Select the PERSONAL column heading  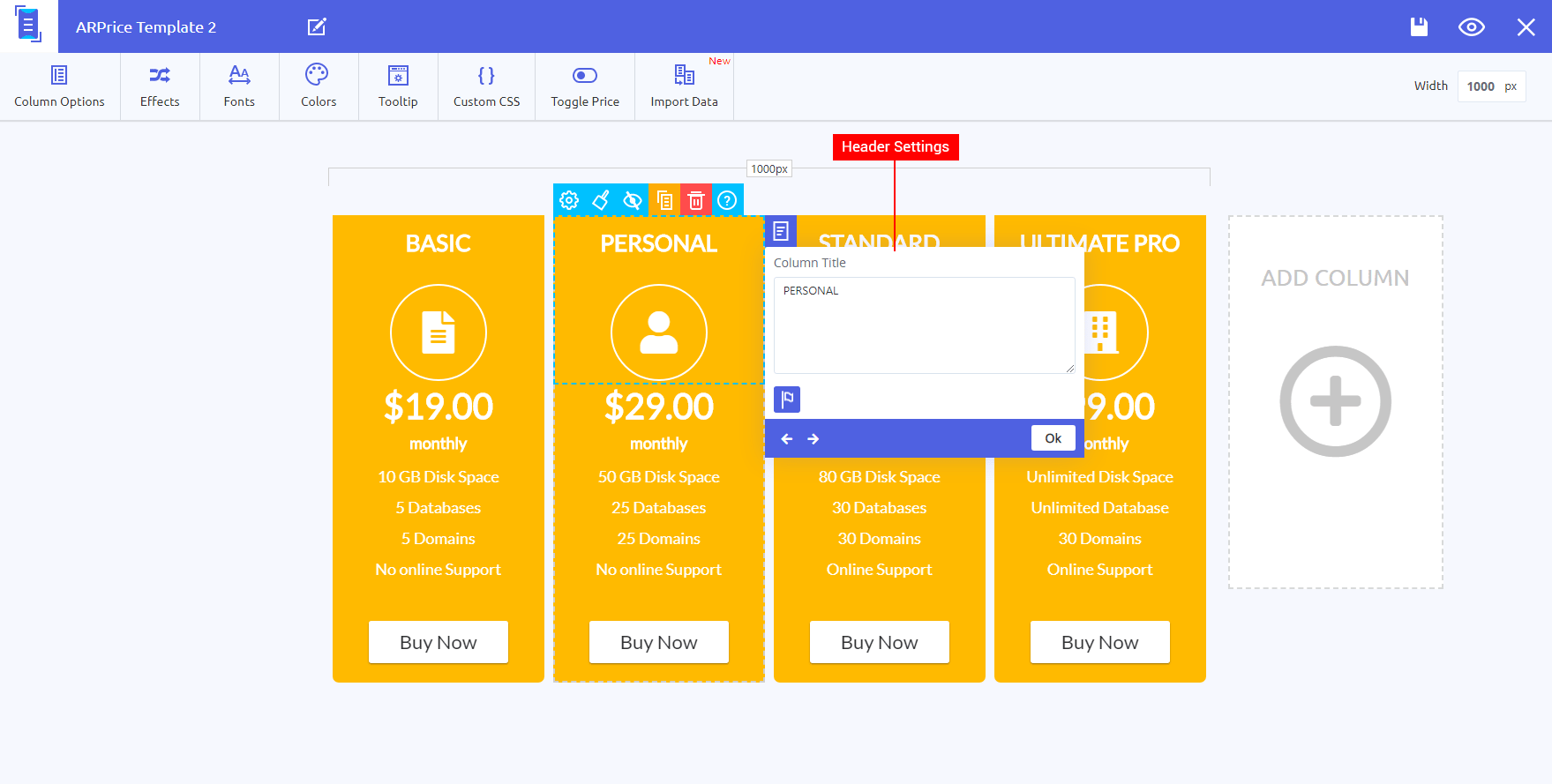659,243
